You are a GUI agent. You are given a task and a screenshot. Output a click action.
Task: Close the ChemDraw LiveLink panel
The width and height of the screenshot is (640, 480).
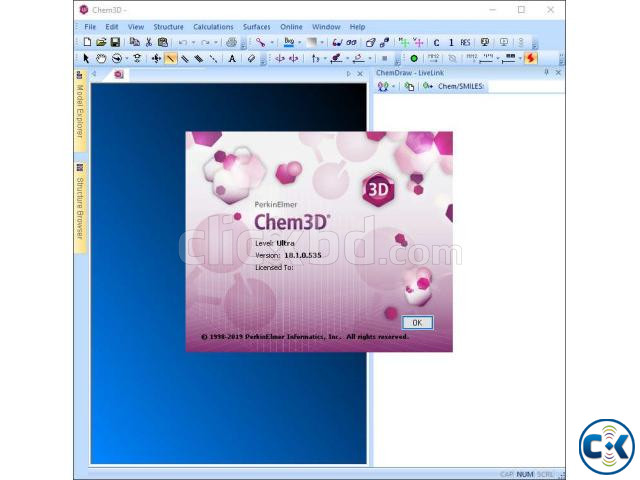coord(558,73)
